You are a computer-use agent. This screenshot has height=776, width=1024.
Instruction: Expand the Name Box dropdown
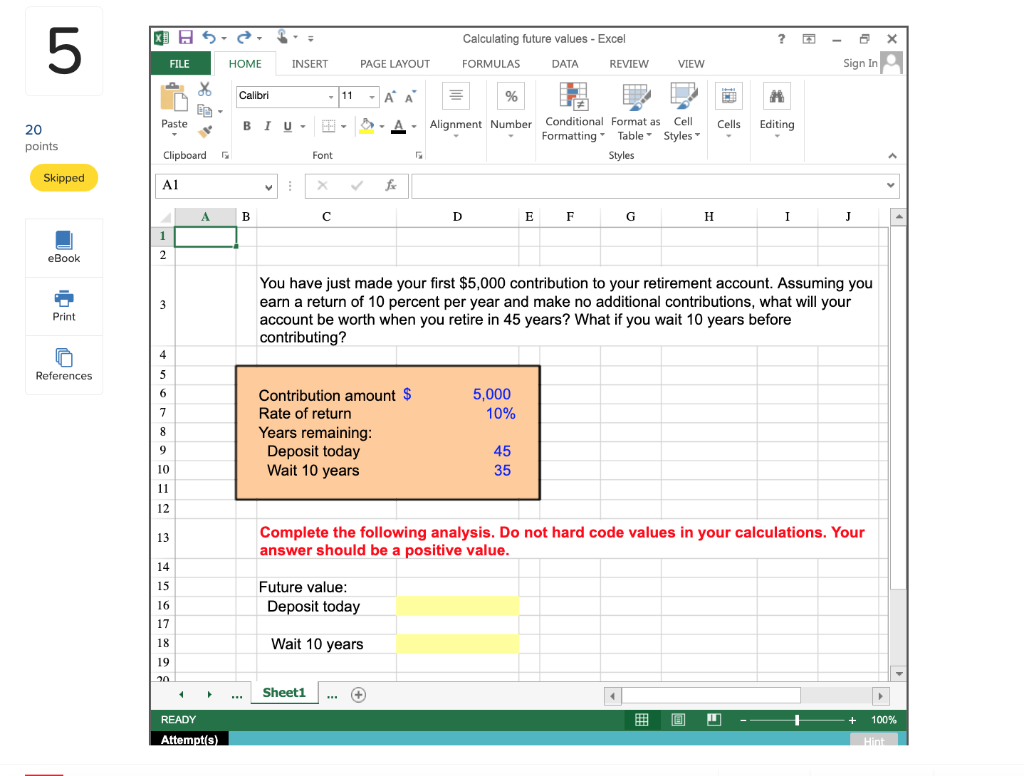click(x=268, y=187)
